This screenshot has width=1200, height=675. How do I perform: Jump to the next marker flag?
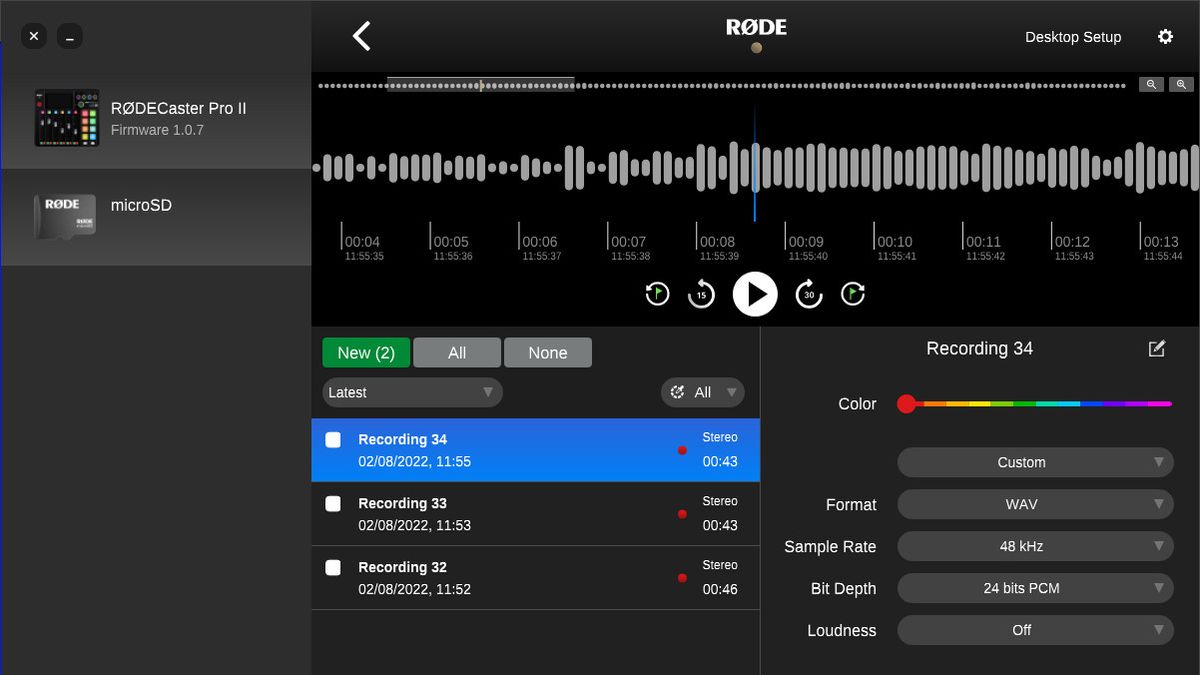coord(853,293)
